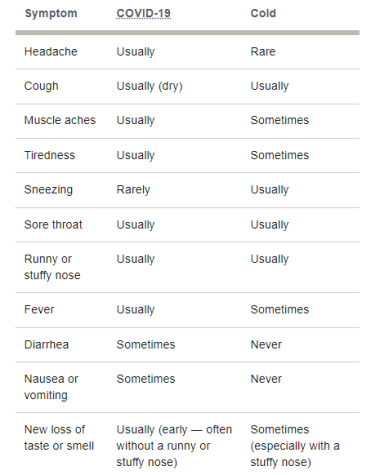Viewport: 371px width, 475px height.
Task: Click 'Never' in the Diarrhea row
Action: (266, 345)
